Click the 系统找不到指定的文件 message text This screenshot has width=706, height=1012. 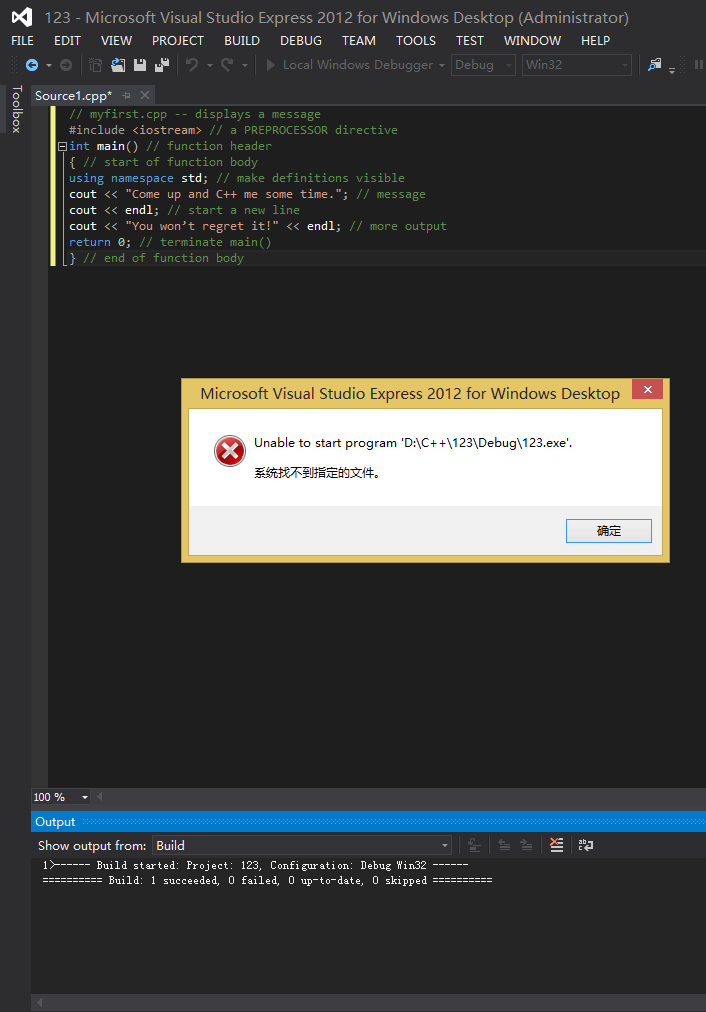pyautogui.click(x=317, y=473)
